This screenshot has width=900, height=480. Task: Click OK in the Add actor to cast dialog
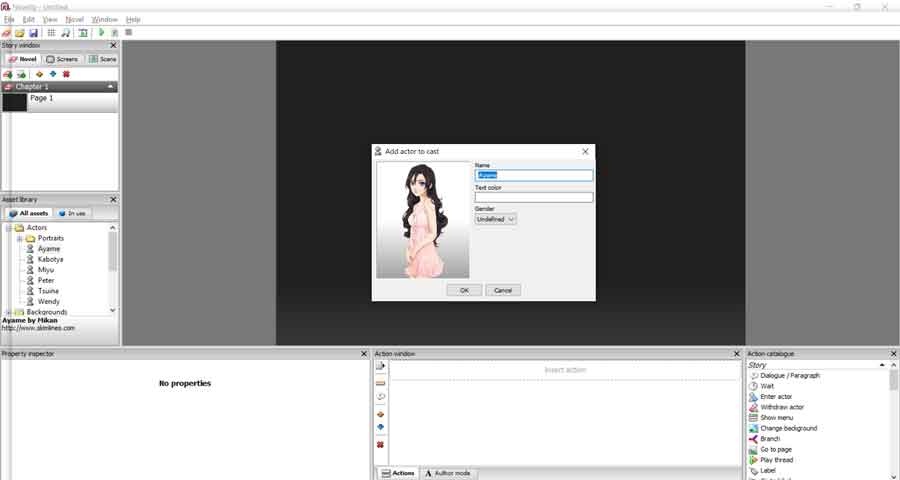coord(464,291)
